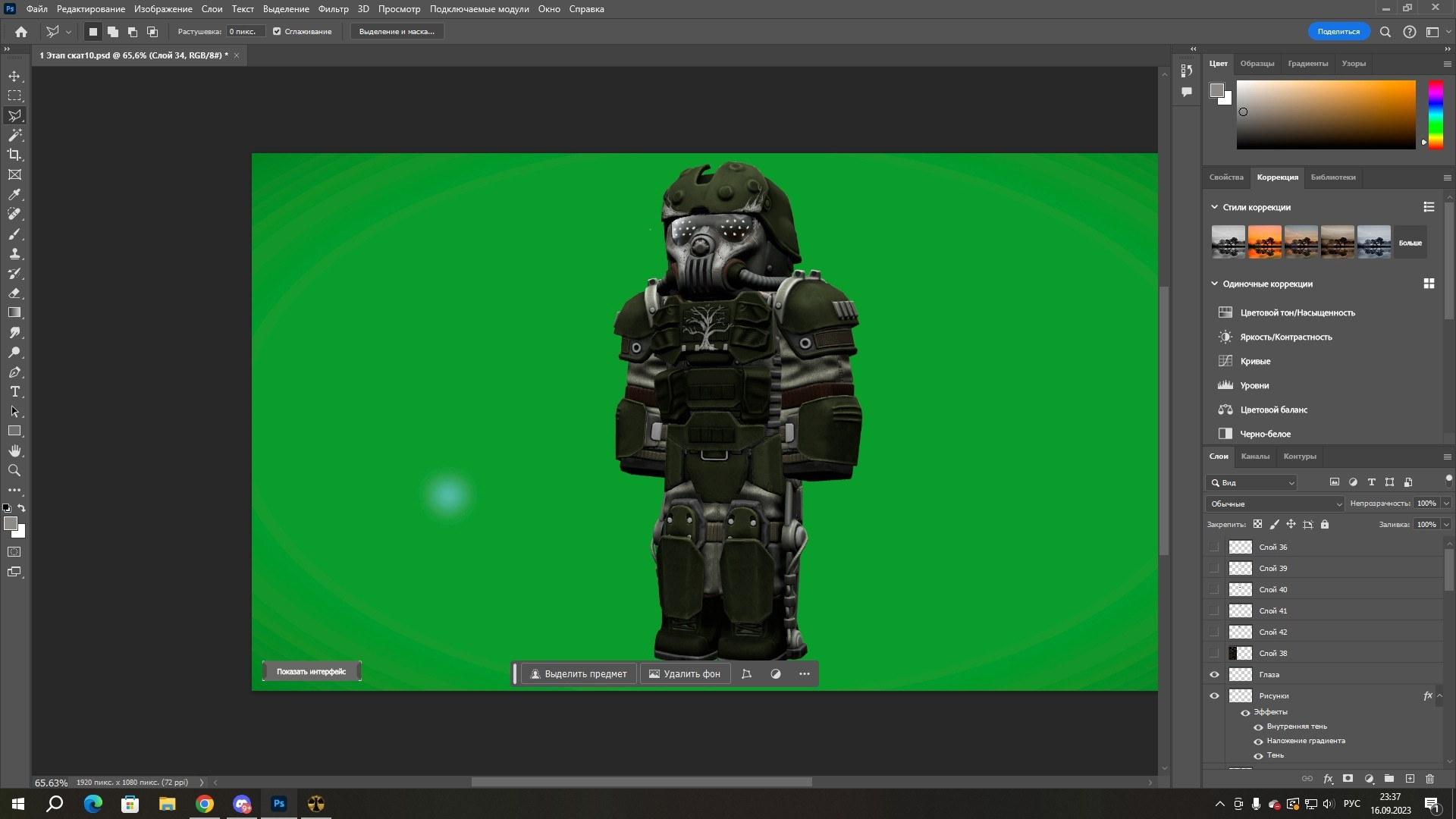Select the History Brush tool
The width and height of the screenshot is (1456, 819).
[x=14, y=273]
